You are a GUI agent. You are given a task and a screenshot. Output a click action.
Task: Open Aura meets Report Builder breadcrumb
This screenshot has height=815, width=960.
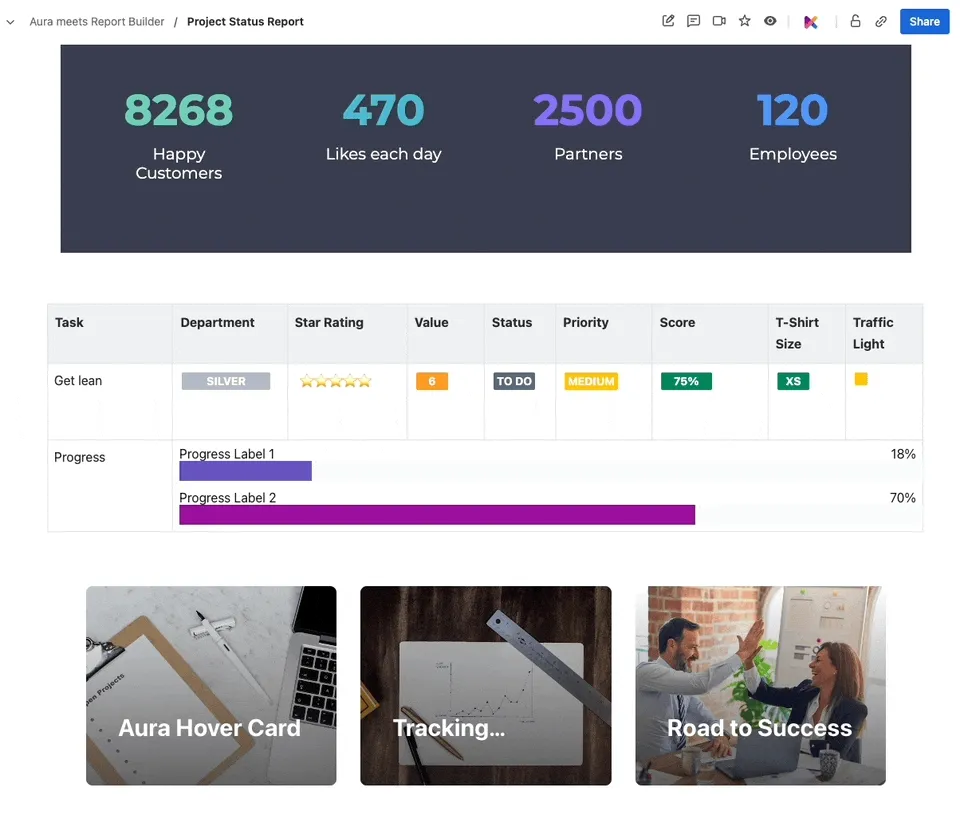[97, 22]
